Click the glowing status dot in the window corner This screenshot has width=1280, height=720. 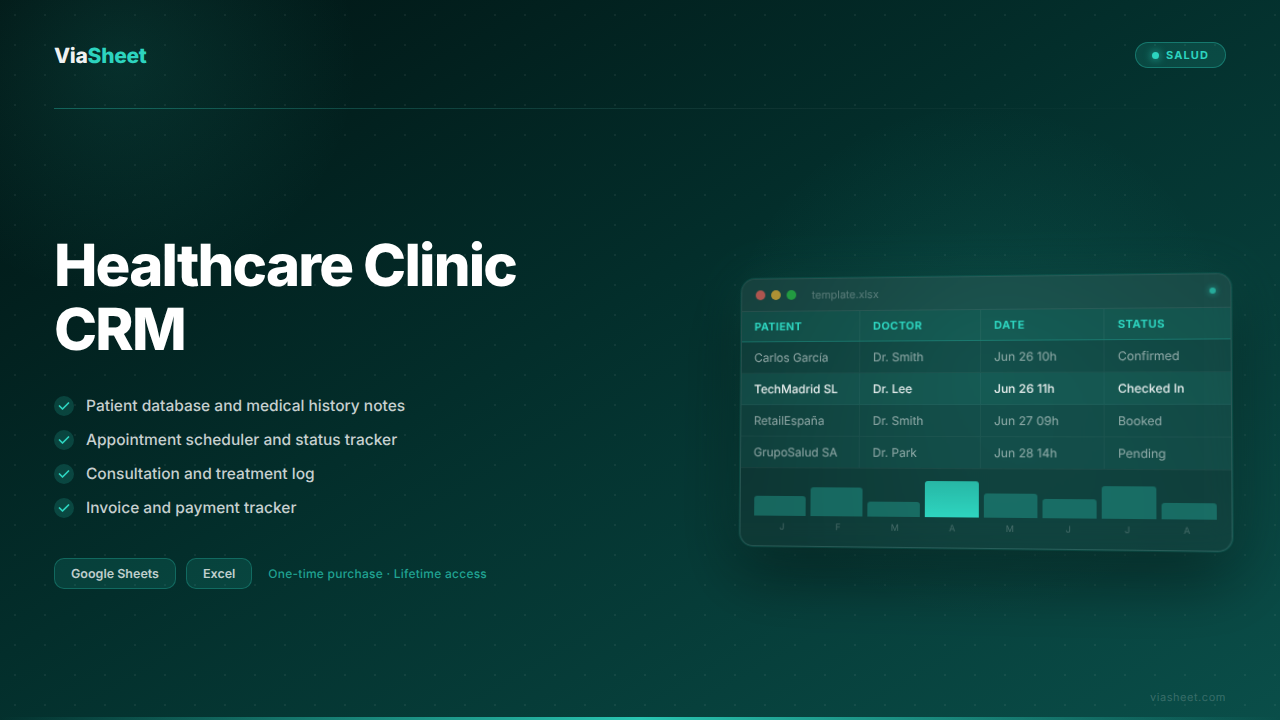pyautogui.click(x=1212, y=291)
